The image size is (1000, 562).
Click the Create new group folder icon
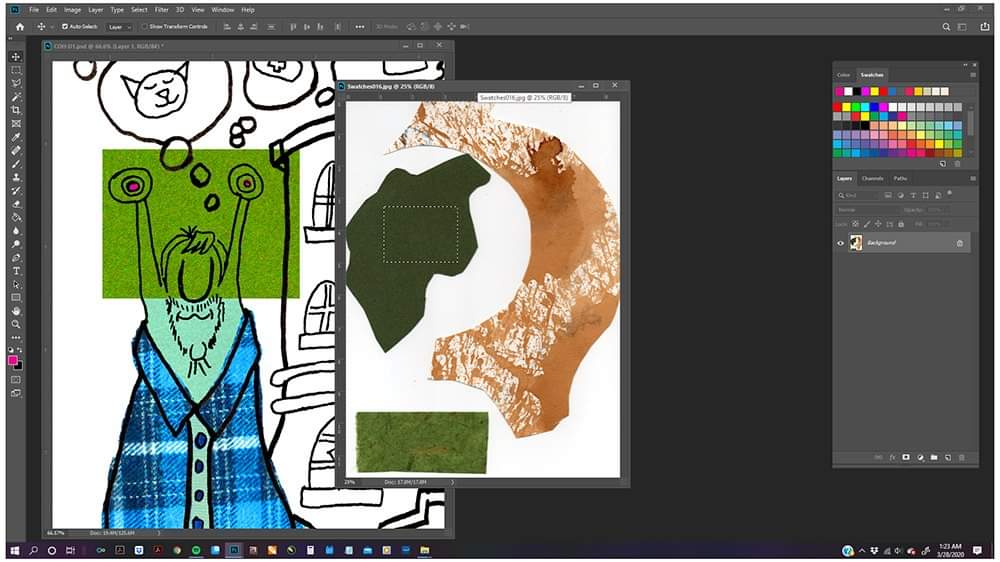point(934,457)
